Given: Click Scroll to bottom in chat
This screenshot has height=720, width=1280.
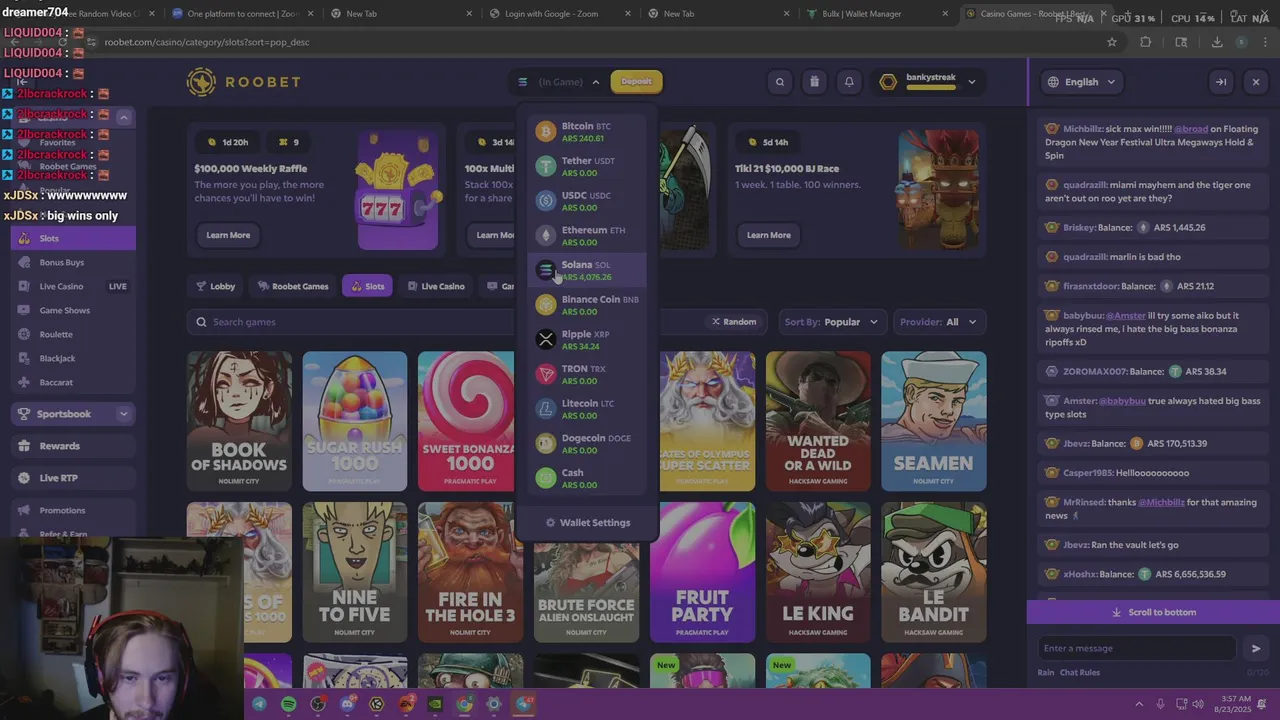Looking at the screenshot, I should 1153,612.
